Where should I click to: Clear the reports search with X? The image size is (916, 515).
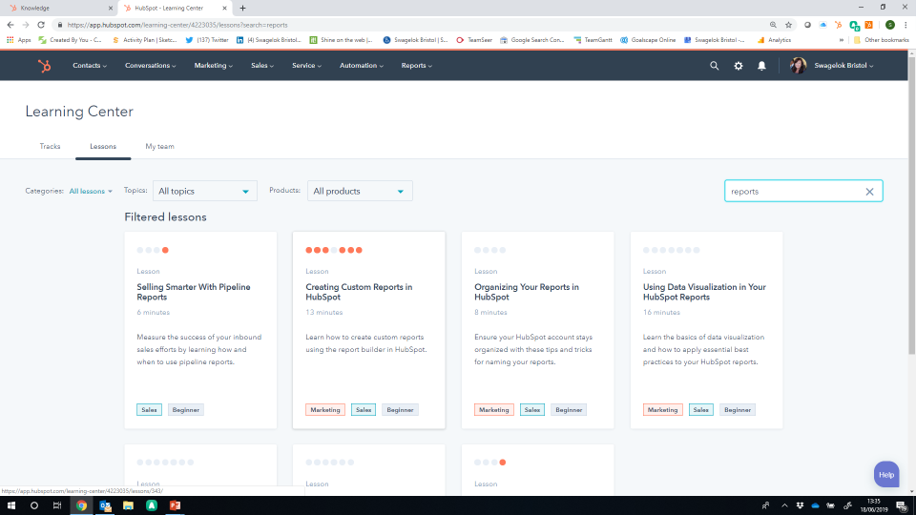pyautogui.click(x=869, y=192)
